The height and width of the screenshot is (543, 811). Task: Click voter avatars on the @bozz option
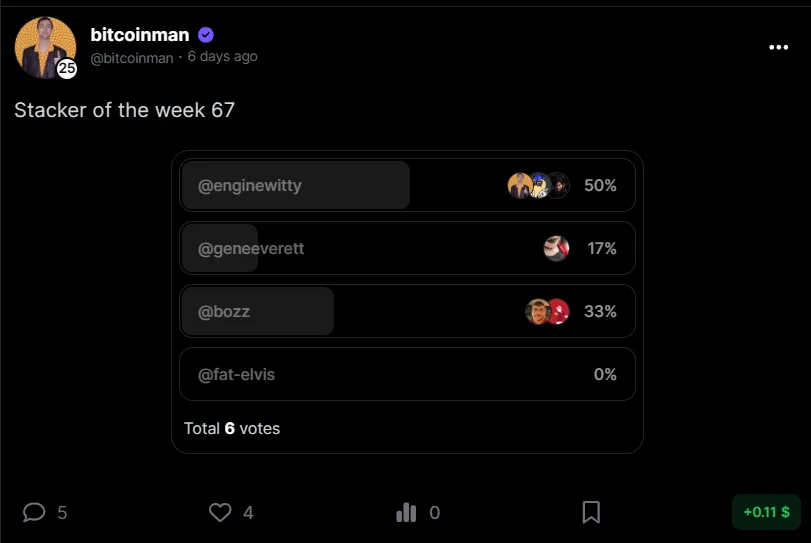pyautogui.click(x=547, y=311)
